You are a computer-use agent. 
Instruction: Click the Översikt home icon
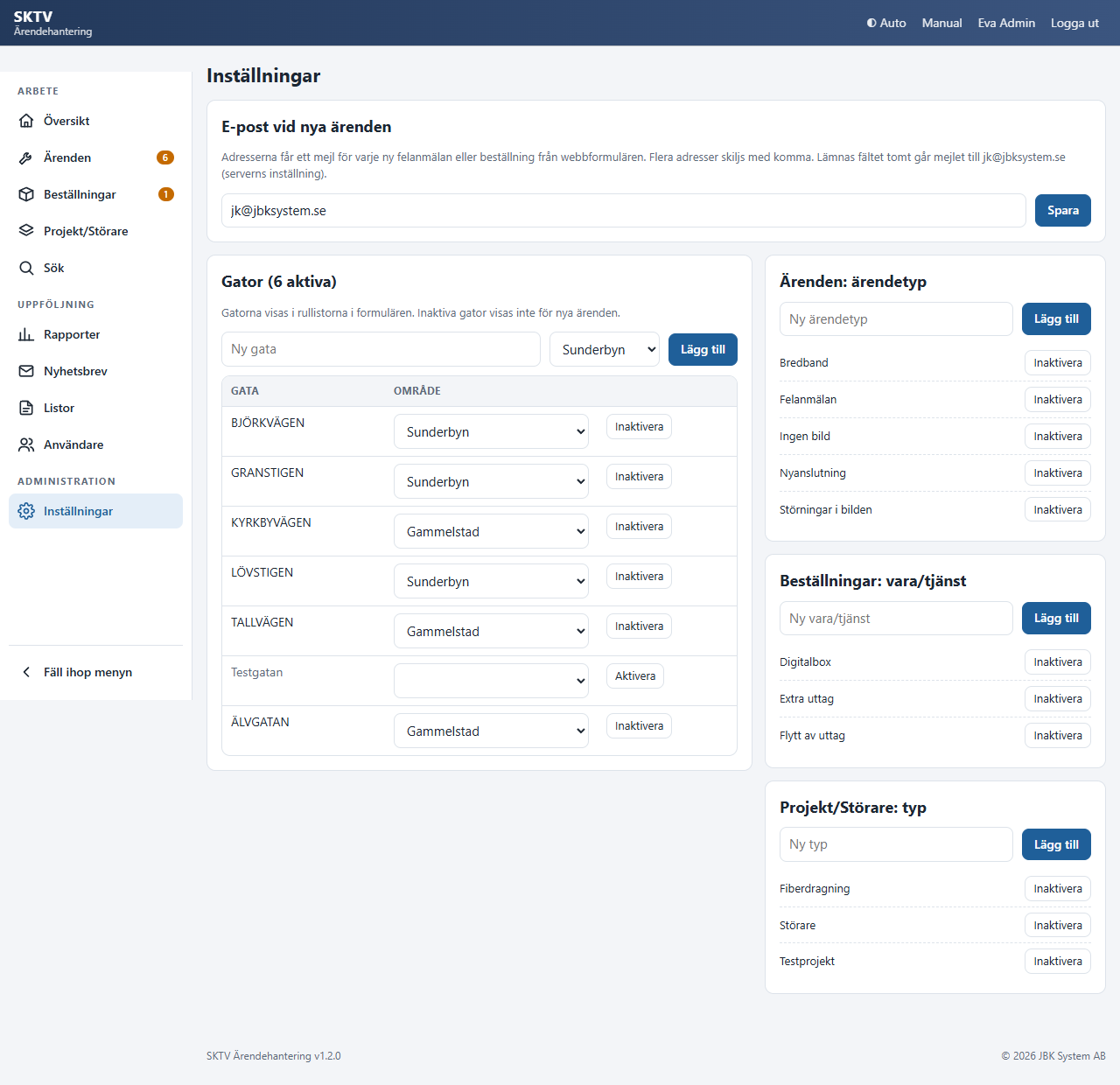click(x=26, y=121)
